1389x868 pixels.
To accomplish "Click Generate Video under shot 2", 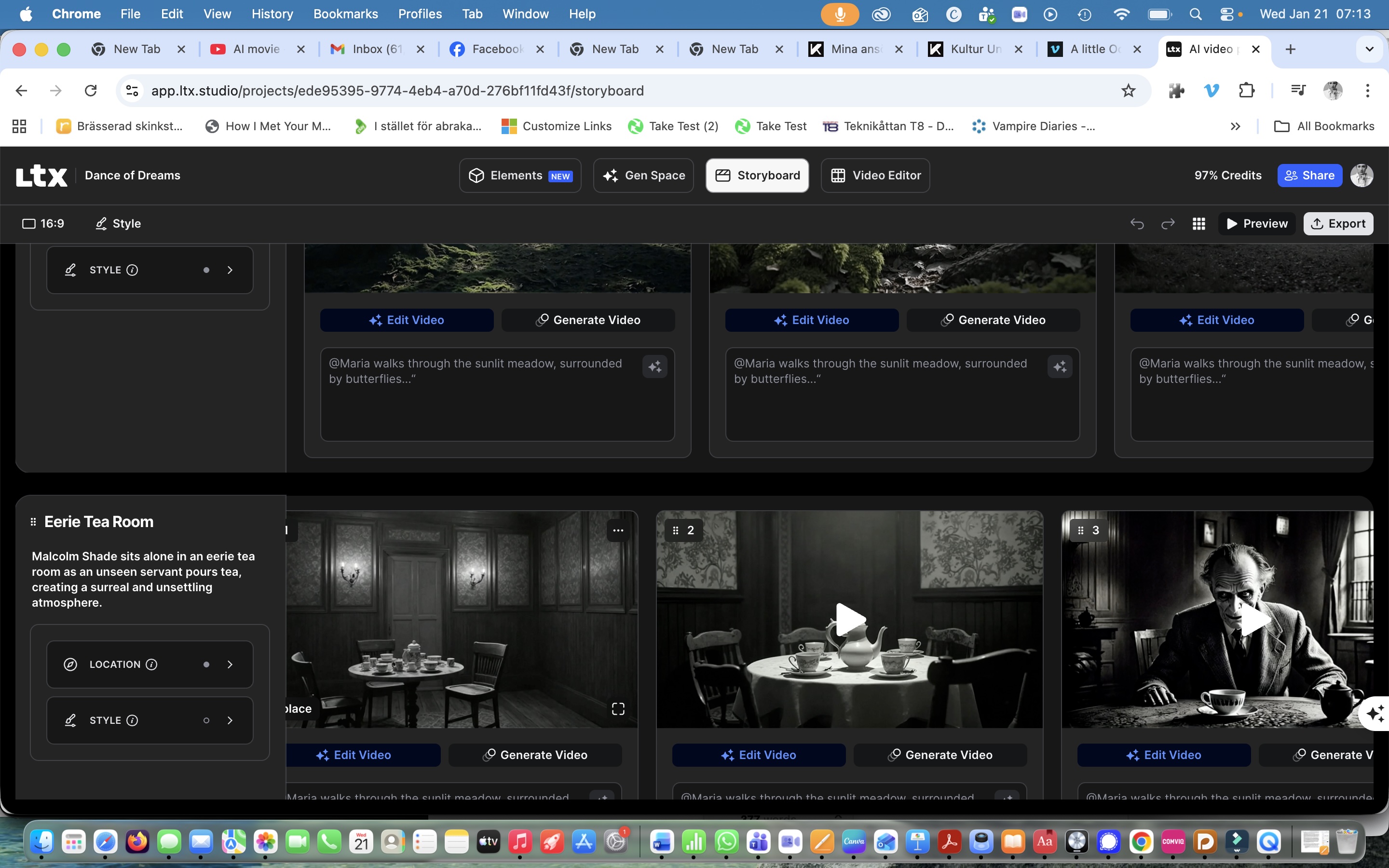I will coord(940,755).
